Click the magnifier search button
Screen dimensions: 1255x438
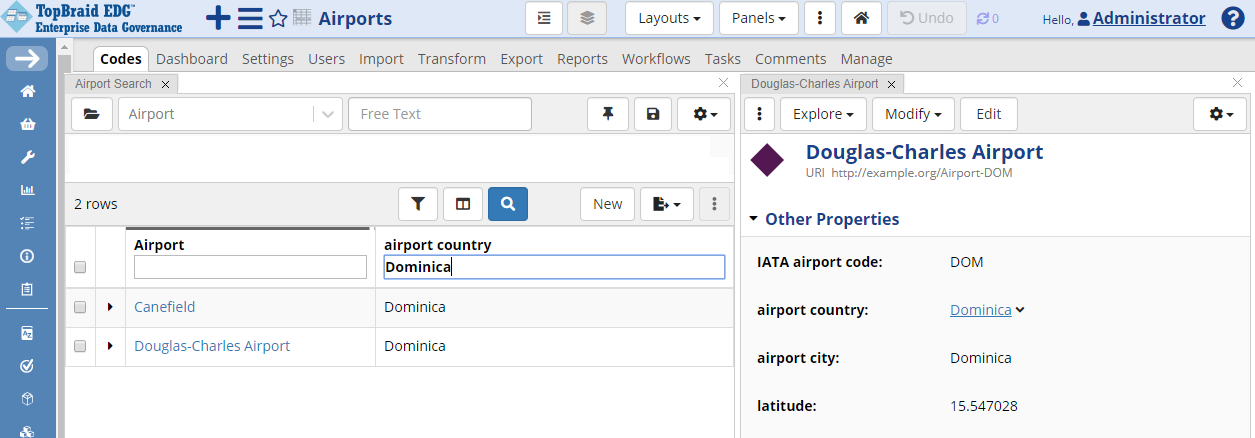point(508,204)
